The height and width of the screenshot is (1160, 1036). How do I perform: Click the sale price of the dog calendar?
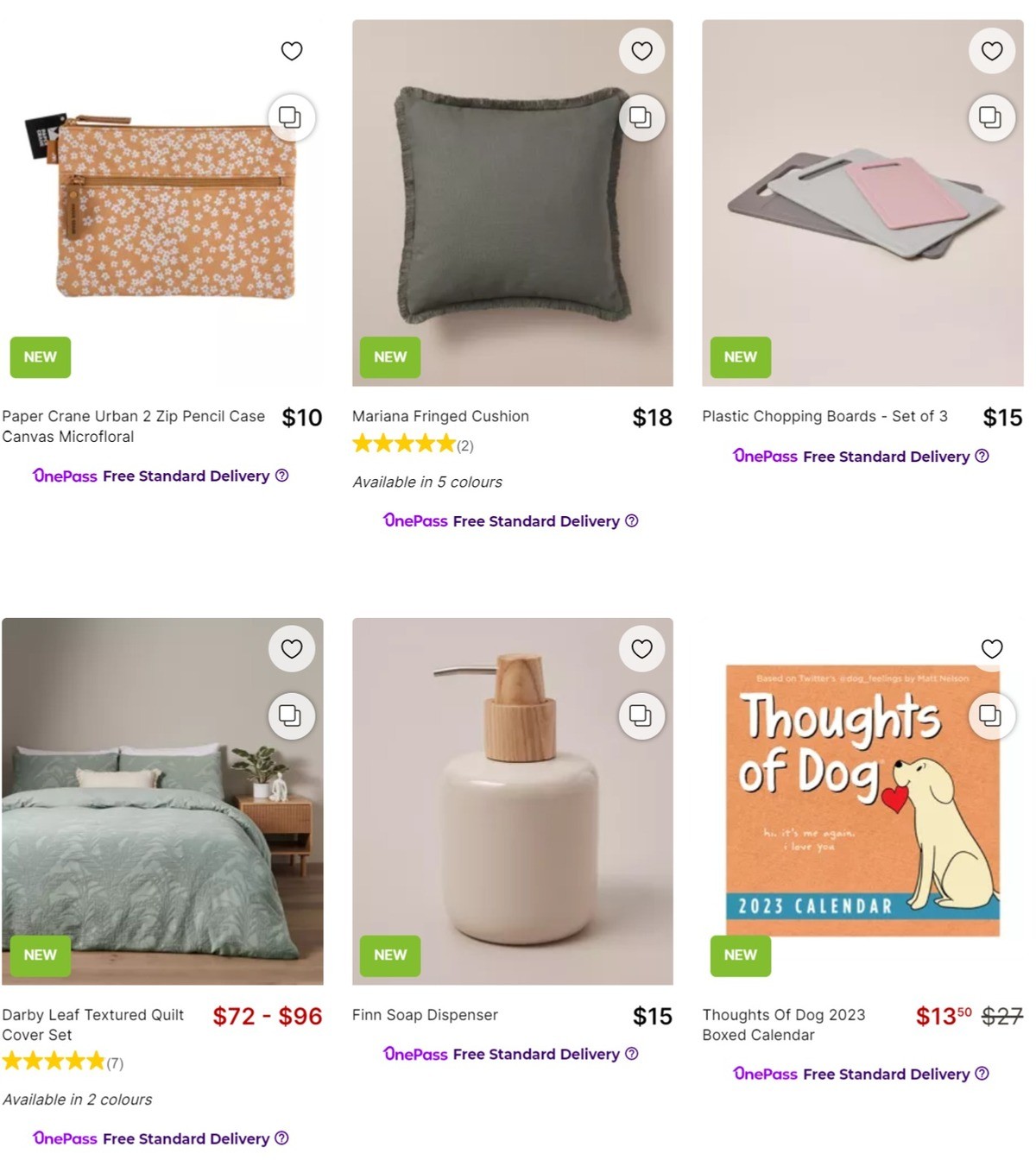[943, 1016]
